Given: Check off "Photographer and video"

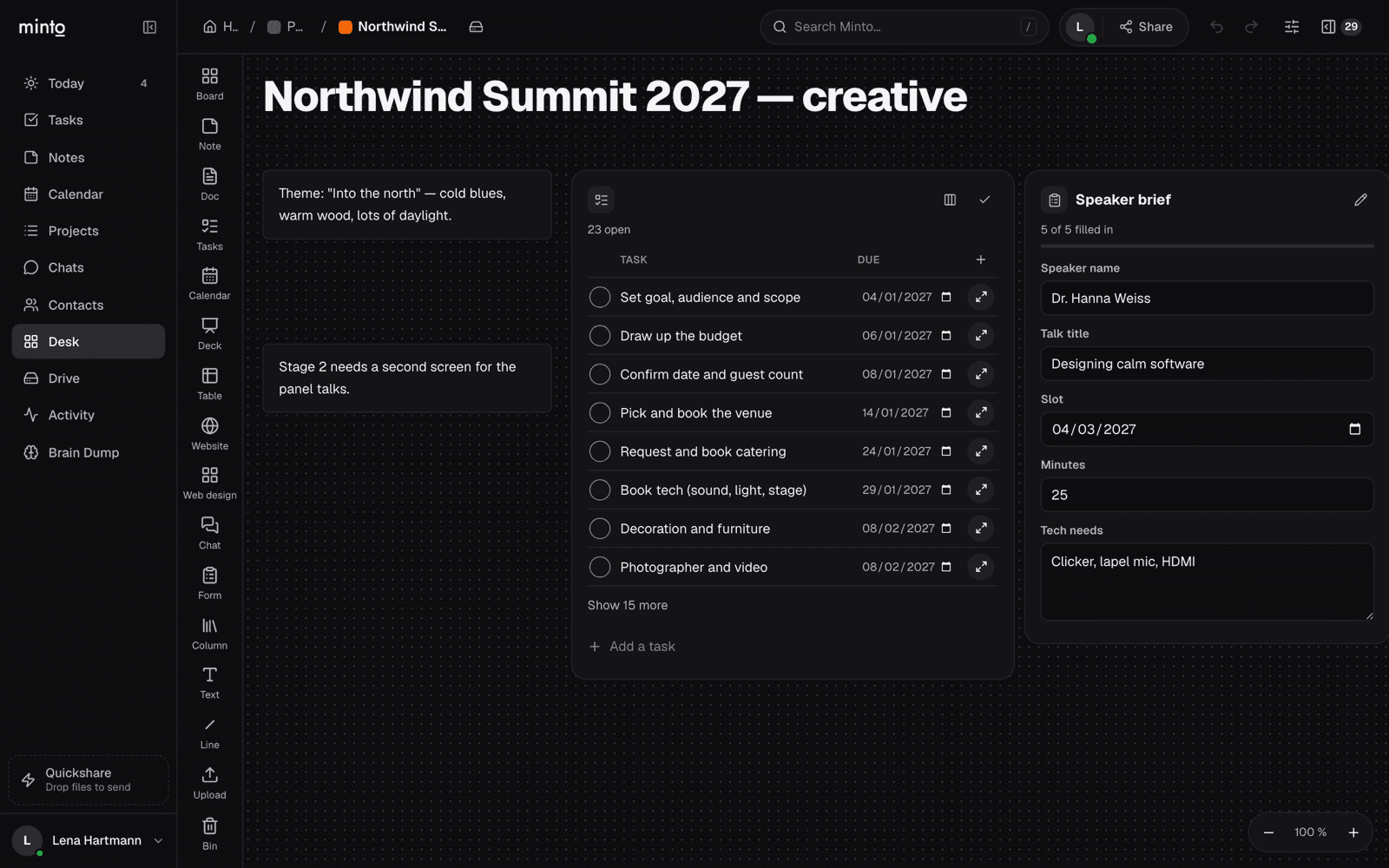Looking at the screenshot, I should 600,567.
